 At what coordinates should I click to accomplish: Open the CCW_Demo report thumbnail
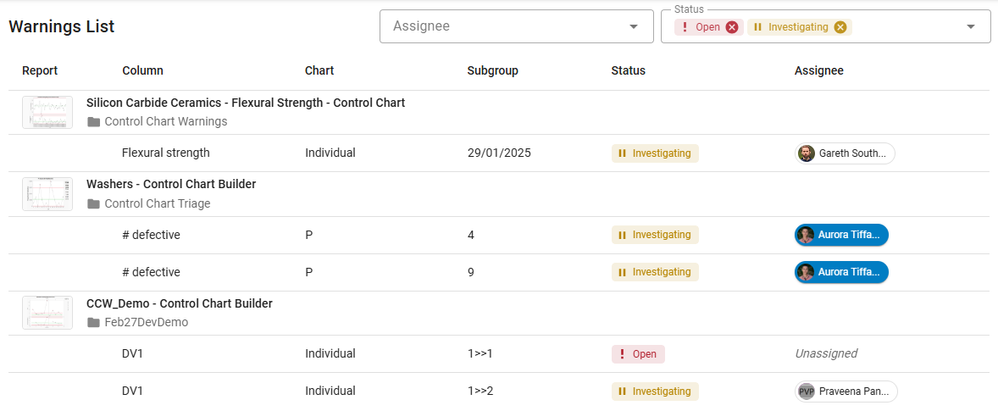tap(47, 312)
